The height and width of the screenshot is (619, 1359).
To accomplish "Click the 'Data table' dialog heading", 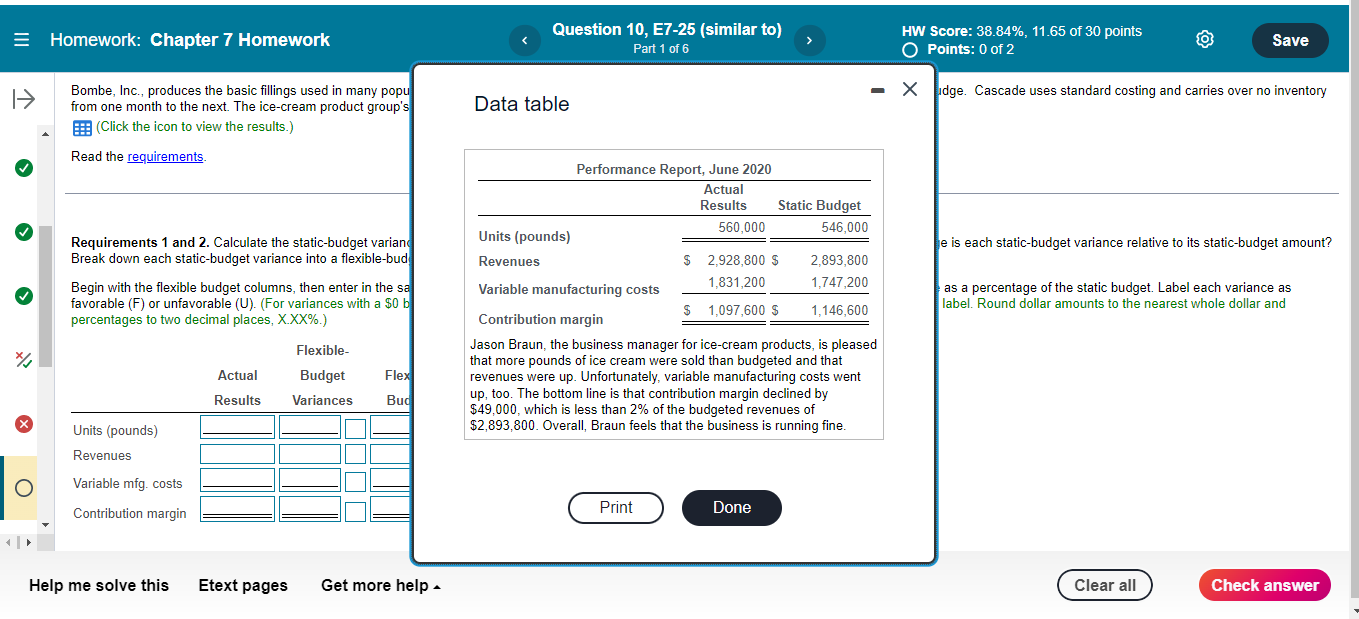I will 522,104.
